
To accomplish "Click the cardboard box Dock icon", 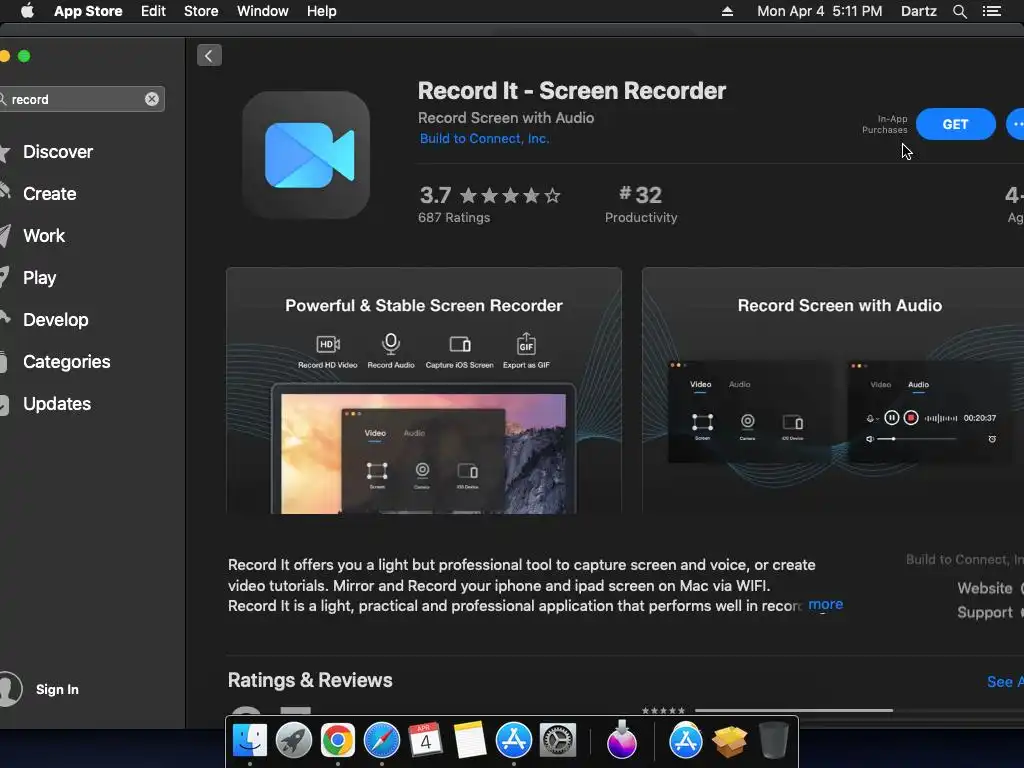I will [x=729, y=741].
